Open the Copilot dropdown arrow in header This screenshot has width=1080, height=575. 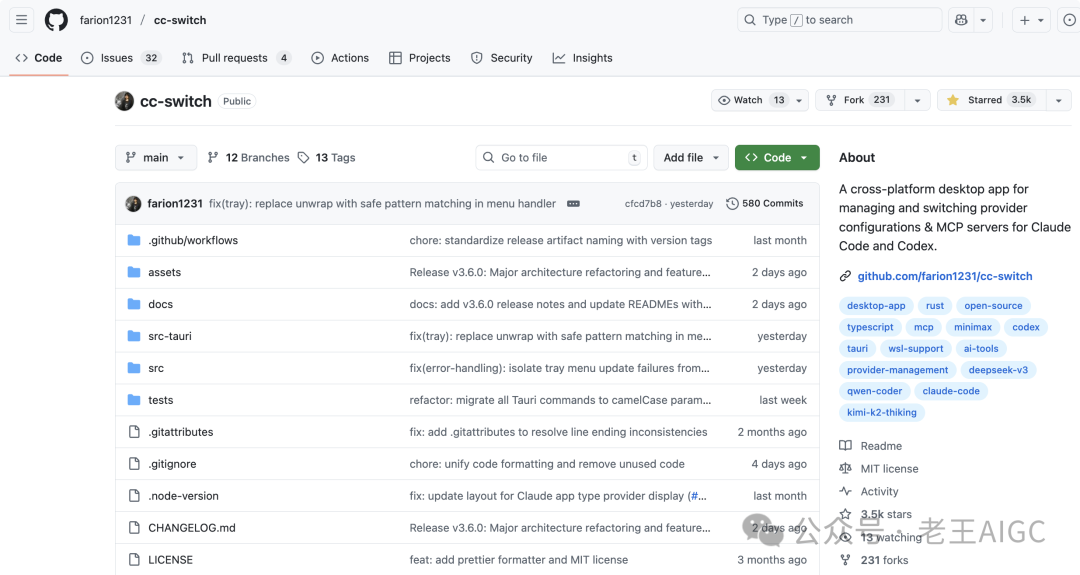(983, 20)
